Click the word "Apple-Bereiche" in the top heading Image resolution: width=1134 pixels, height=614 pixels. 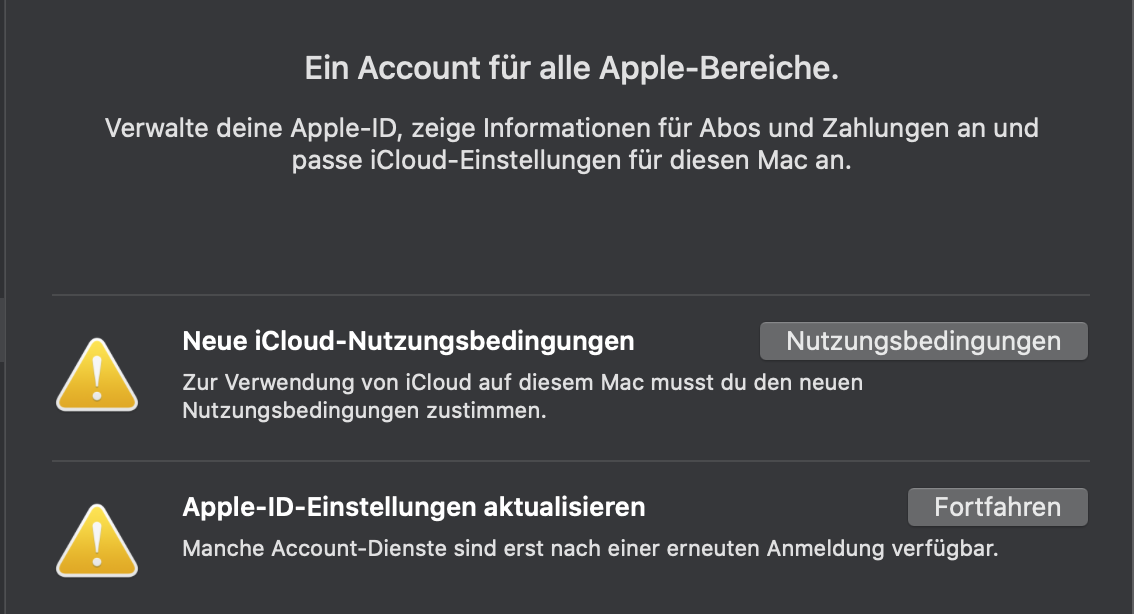716,69
